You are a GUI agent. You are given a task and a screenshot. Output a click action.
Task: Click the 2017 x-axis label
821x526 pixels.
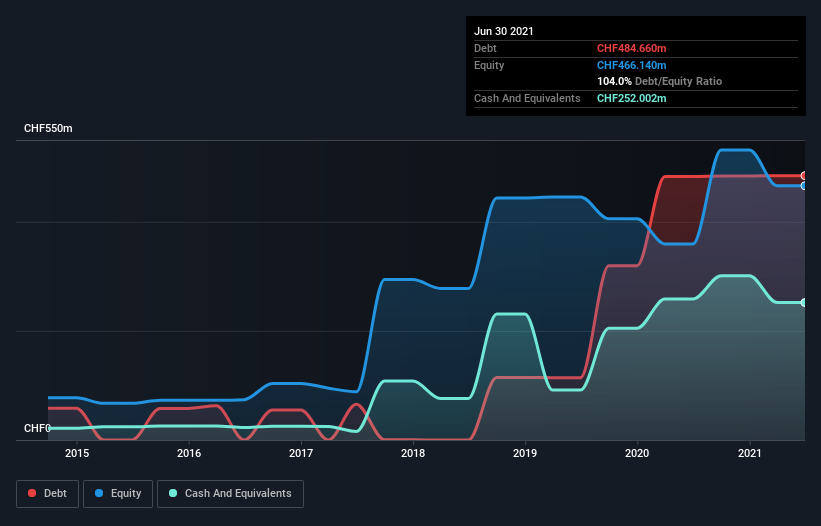click(x=301, y=453)
